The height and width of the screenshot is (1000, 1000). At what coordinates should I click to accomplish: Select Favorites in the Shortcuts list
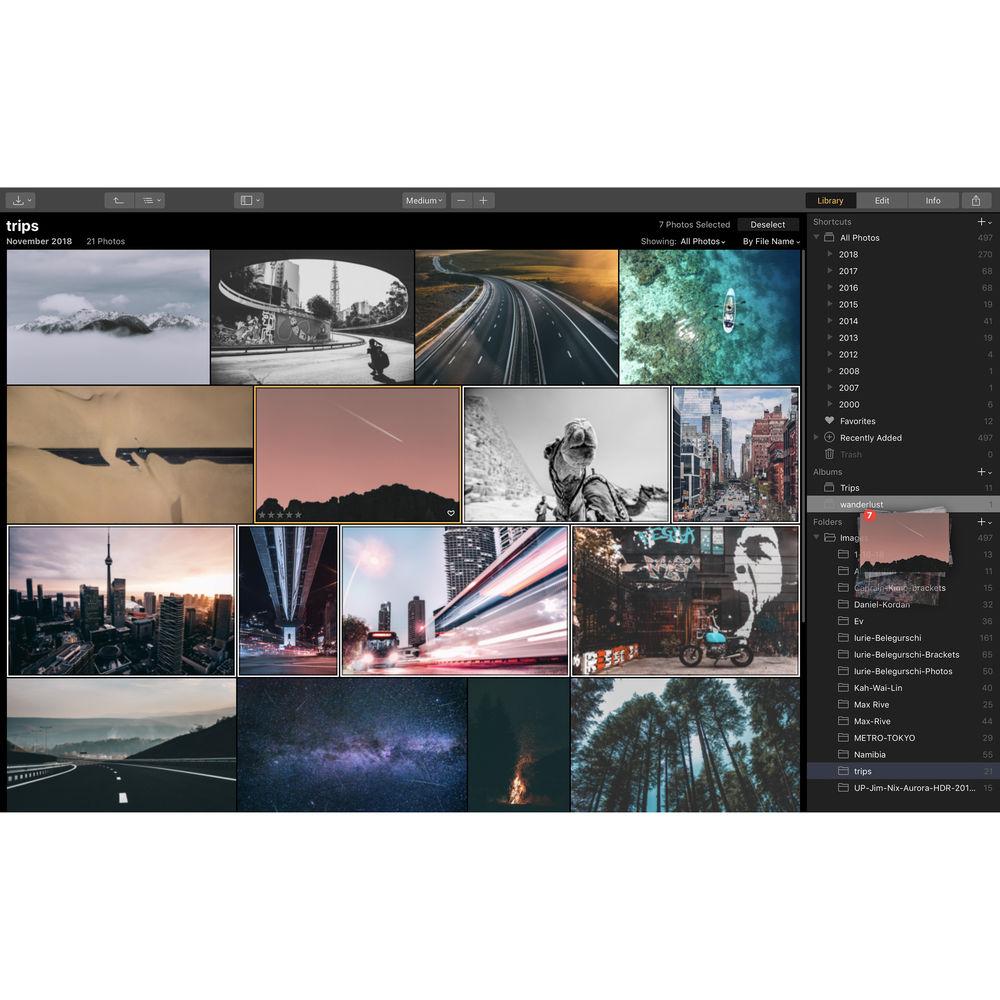858,421
